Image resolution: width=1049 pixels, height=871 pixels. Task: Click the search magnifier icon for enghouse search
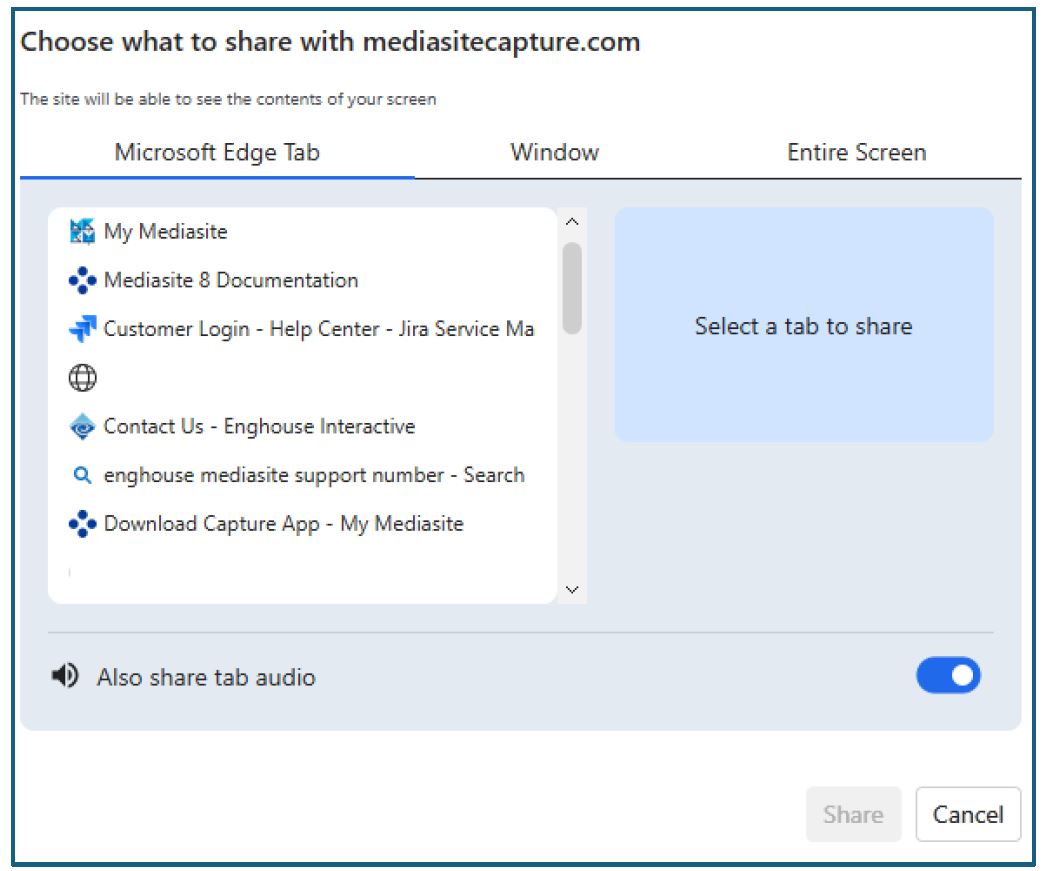[x=82, y=476]
